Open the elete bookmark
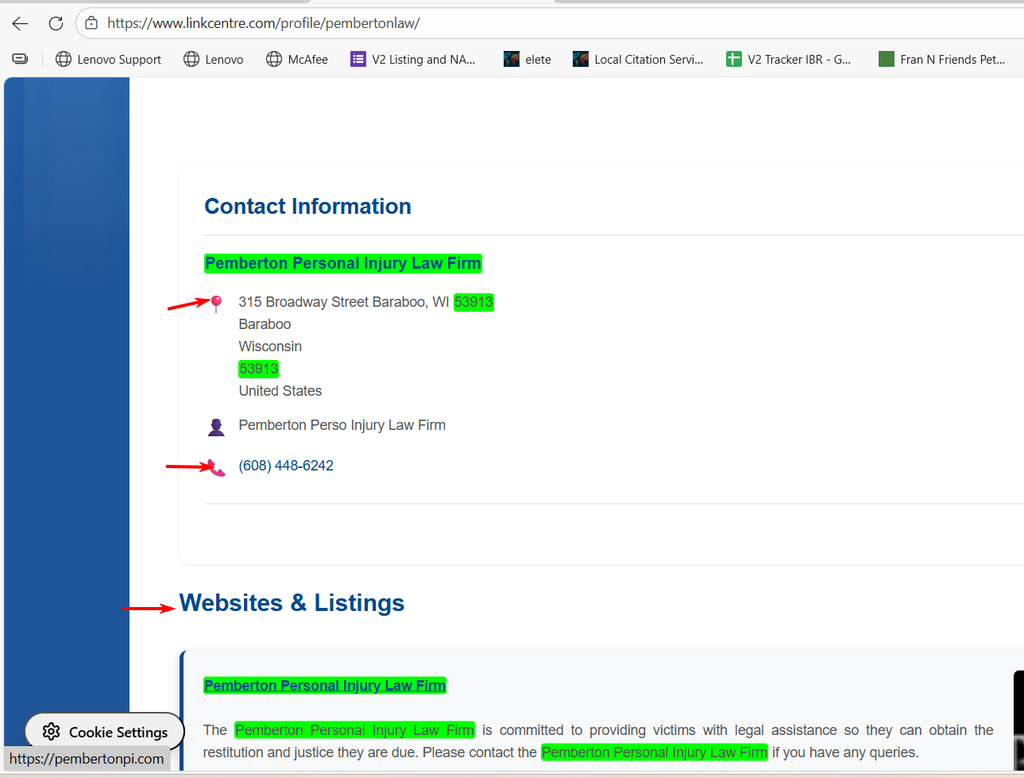This screenshot has height=778, width=1024. pyautogui.click(x=528, y=59)
